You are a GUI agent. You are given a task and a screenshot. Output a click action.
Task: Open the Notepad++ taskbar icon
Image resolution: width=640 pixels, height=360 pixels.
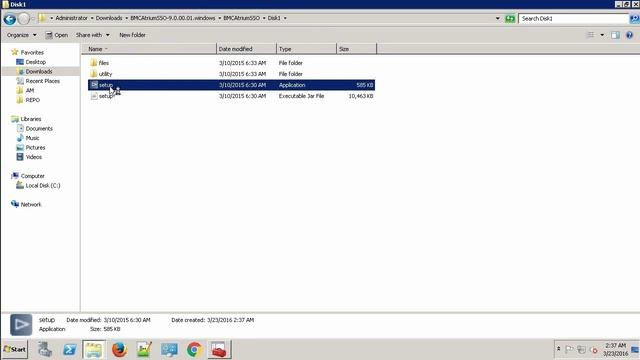tap(144, 350)
